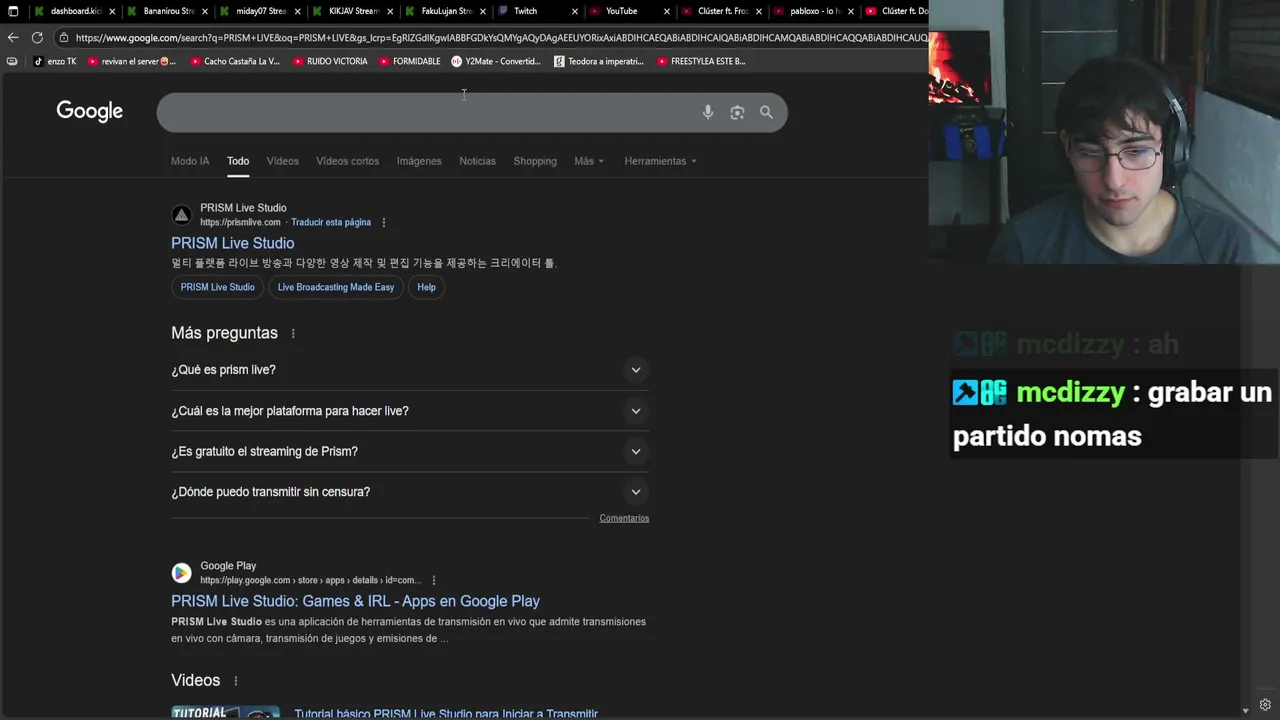Open the PRISM Live Studio result title link
Viewport: 1280px width, 720px height.
click(x=232, y=243)
